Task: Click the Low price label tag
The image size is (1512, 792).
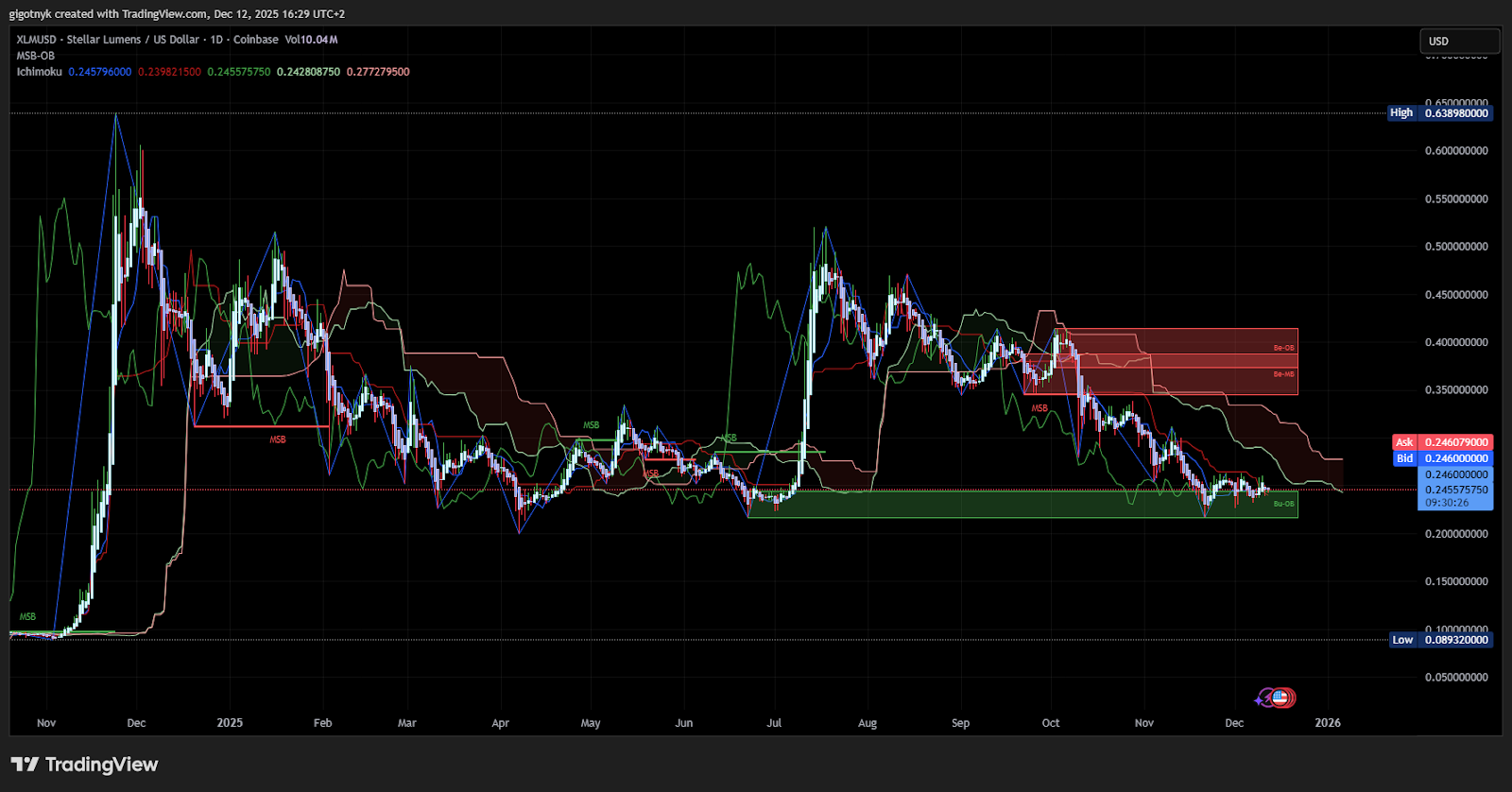Action: click(x=1402, y=640)
